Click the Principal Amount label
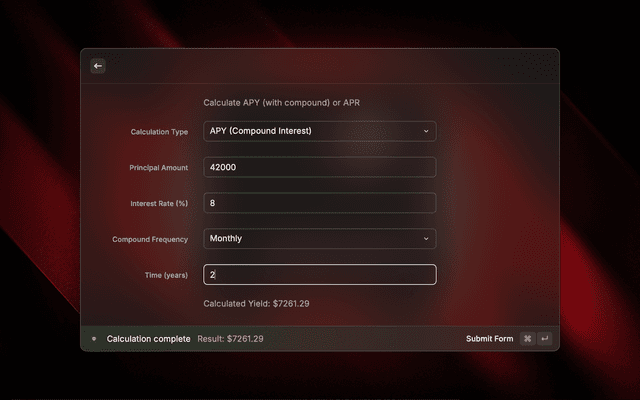 pos(158,168)
